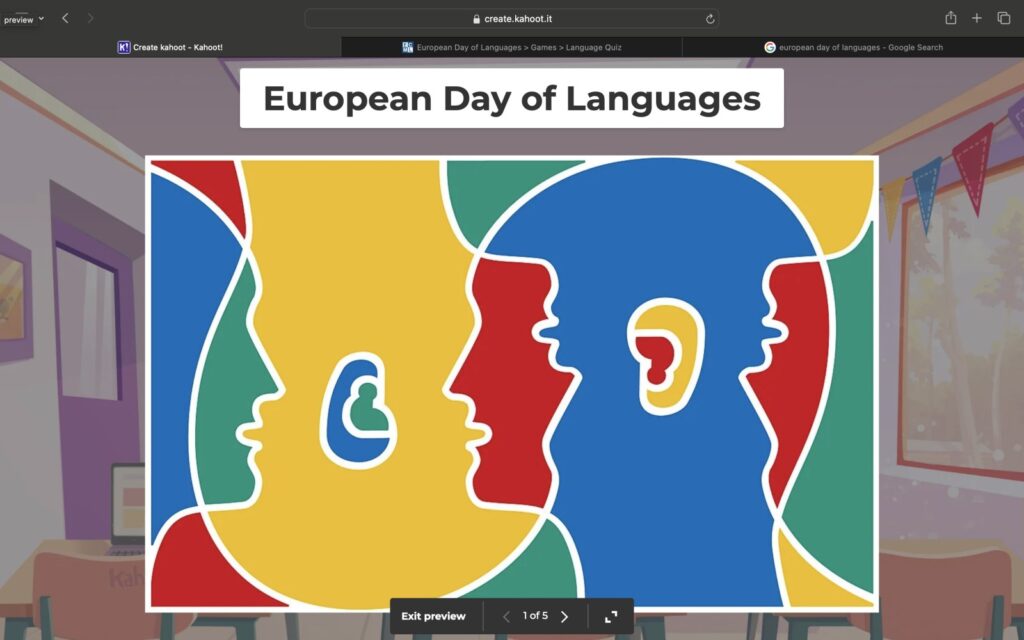1024x640 pixels.
Task: Switch to European Day of Languages Quiz tab
Action: (x=511, y=47)
